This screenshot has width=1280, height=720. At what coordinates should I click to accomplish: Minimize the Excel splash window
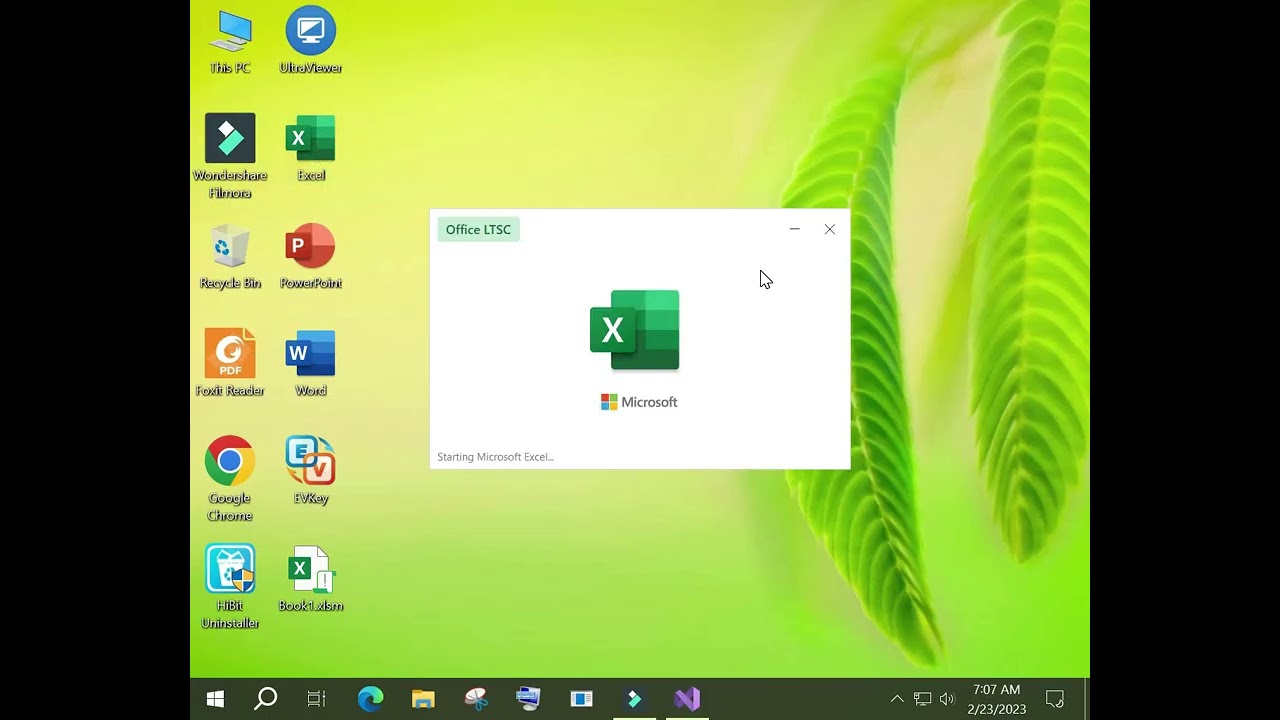tap(794, 229)
